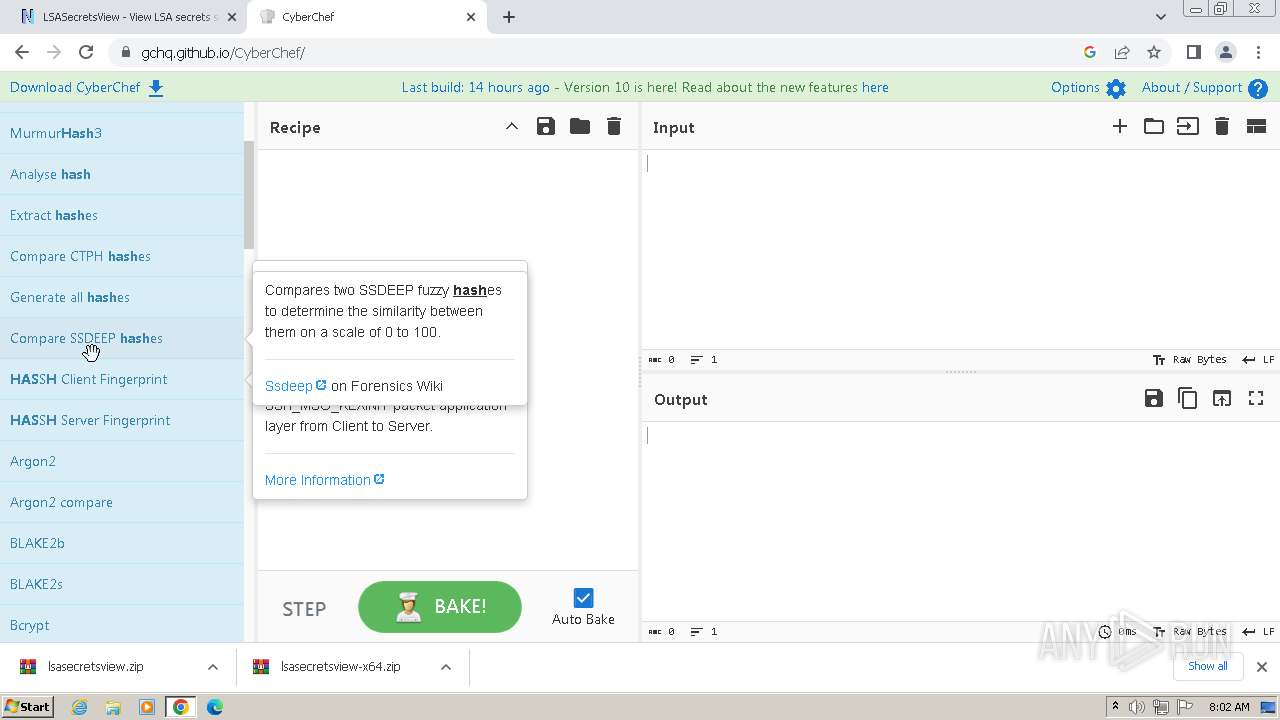Select Argon2 compare operation

(x=122, y=502)
